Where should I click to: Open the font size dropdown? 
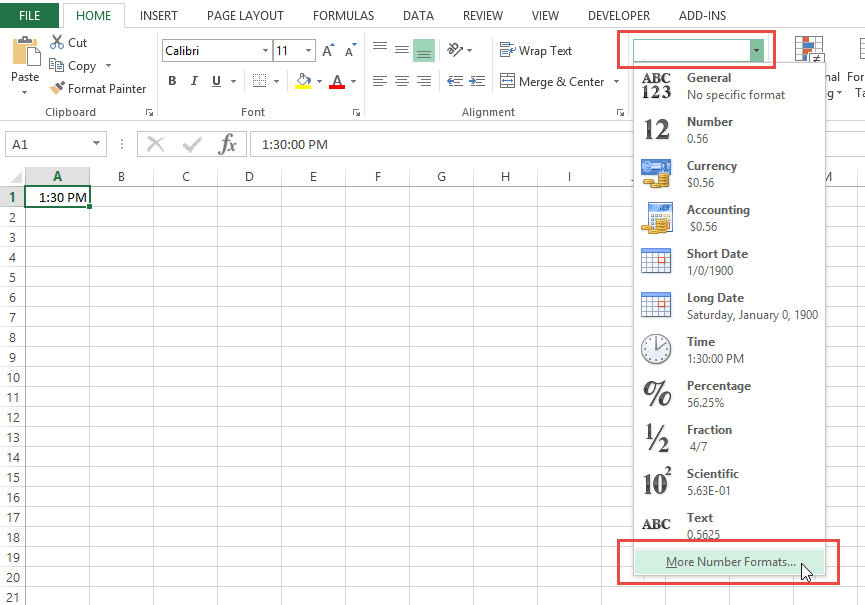(307, 50)
